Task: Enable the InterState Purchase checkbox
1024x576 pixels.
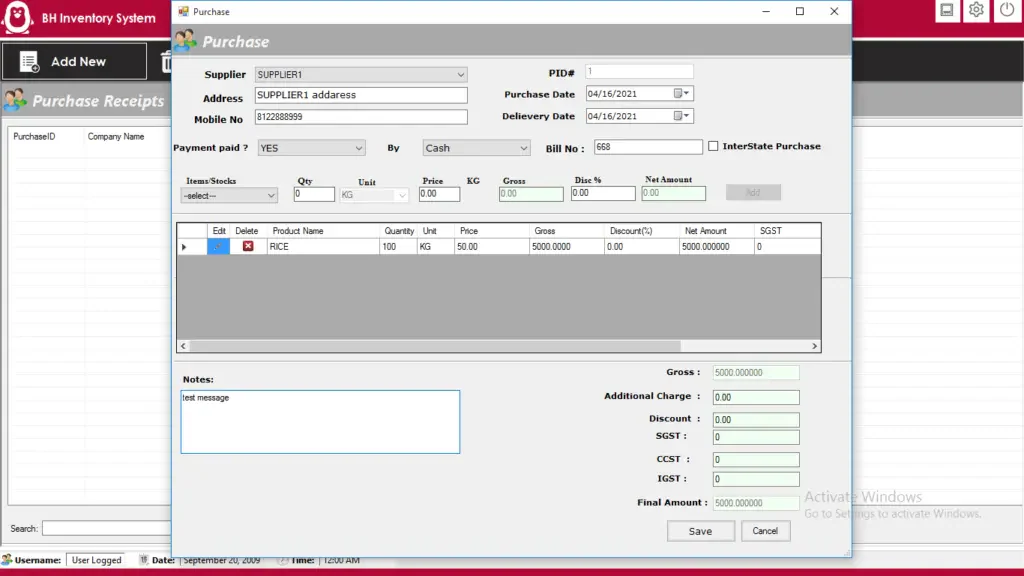Action: coord(713,146)
